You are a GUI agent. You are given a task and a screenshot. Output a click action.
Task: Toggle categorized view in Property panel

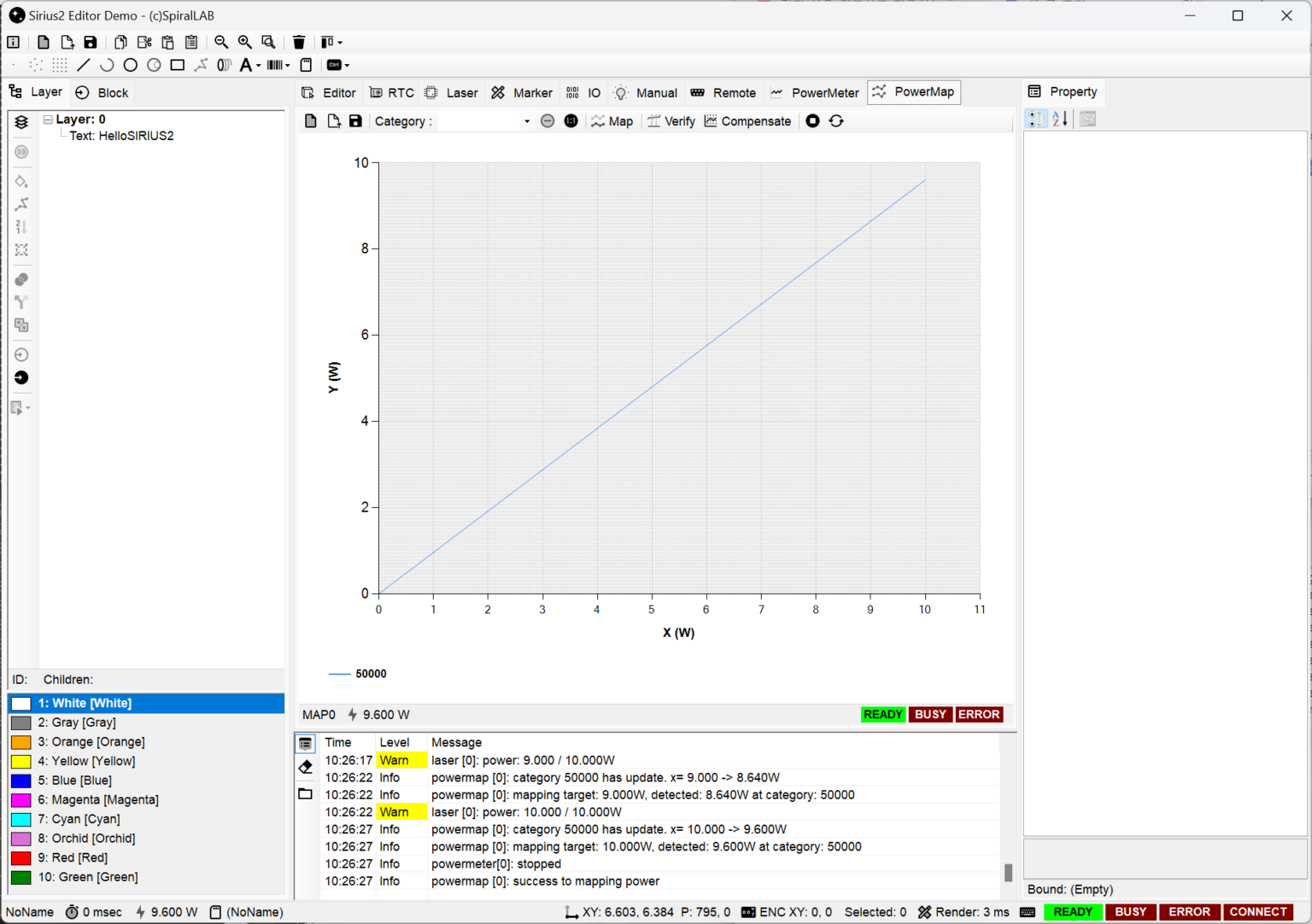click(1036, 119)
